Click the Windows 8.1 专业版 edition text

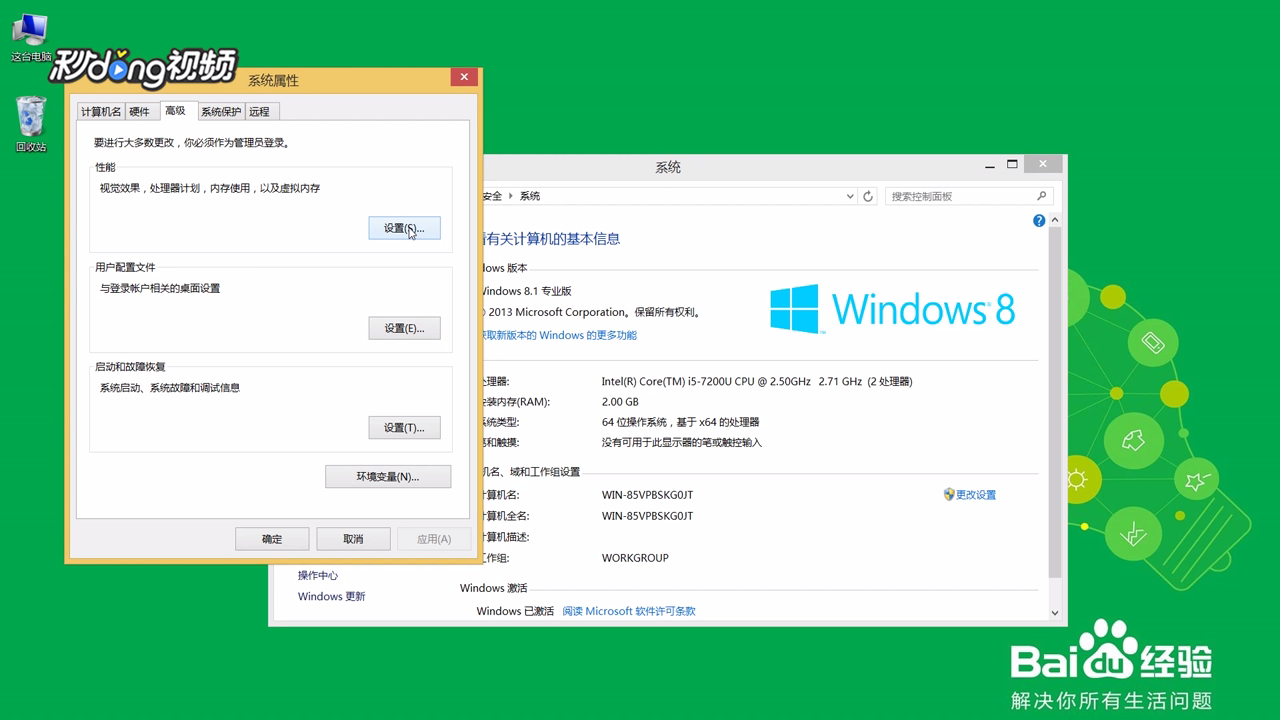click(525, 291)
